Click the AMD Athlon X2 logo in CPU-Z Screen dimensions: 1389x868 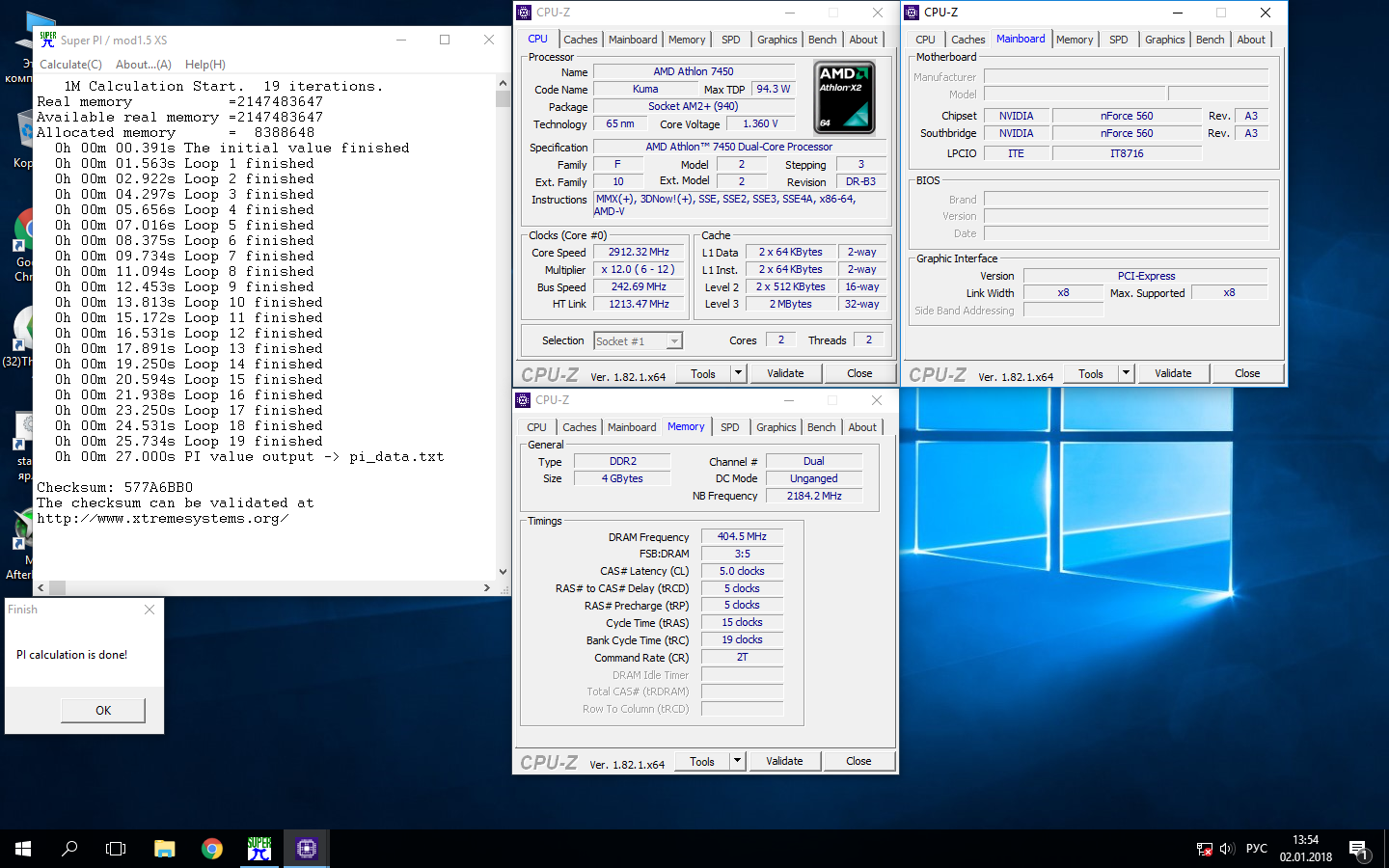pyautogui.click(x=845, y=97)
